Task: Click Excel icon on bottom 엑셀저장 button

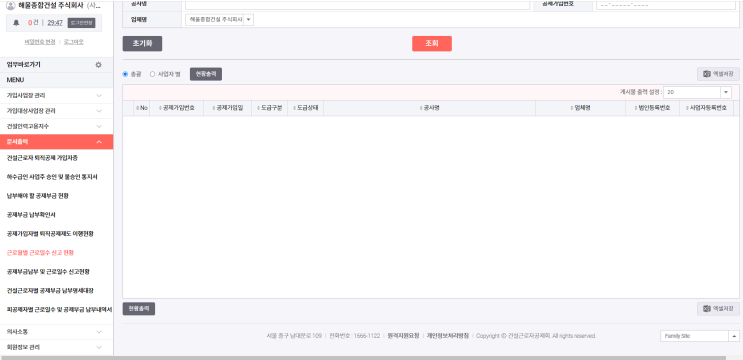Action: pyautogui.click(x=707, y=309)
